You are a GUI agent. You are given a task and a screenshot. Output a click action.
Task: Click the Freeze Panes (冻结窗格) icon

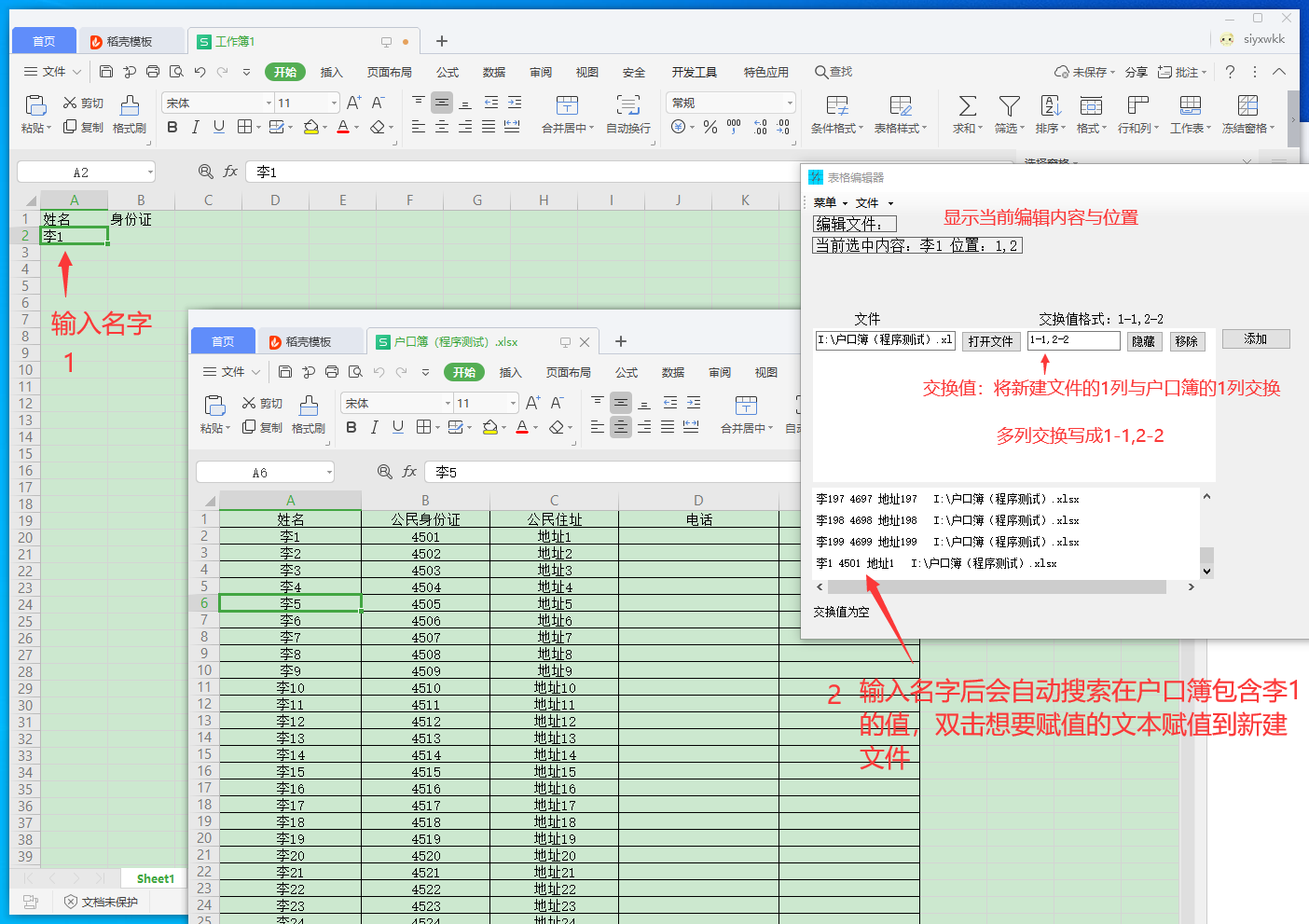coord(1247,105)
